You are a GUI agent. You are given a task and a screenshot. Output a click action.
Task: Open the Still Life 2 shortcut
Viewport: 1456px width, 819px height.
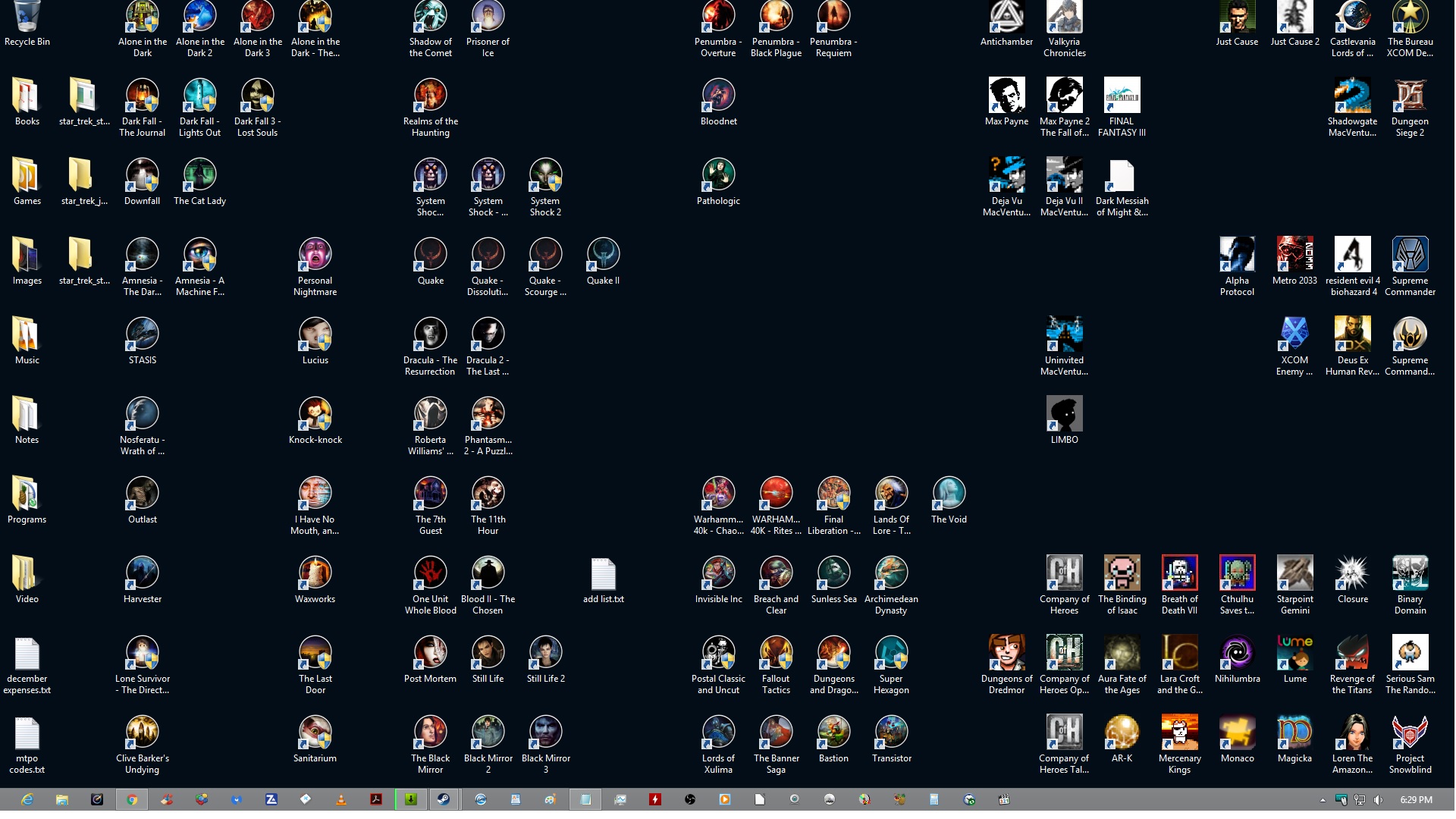545,658
